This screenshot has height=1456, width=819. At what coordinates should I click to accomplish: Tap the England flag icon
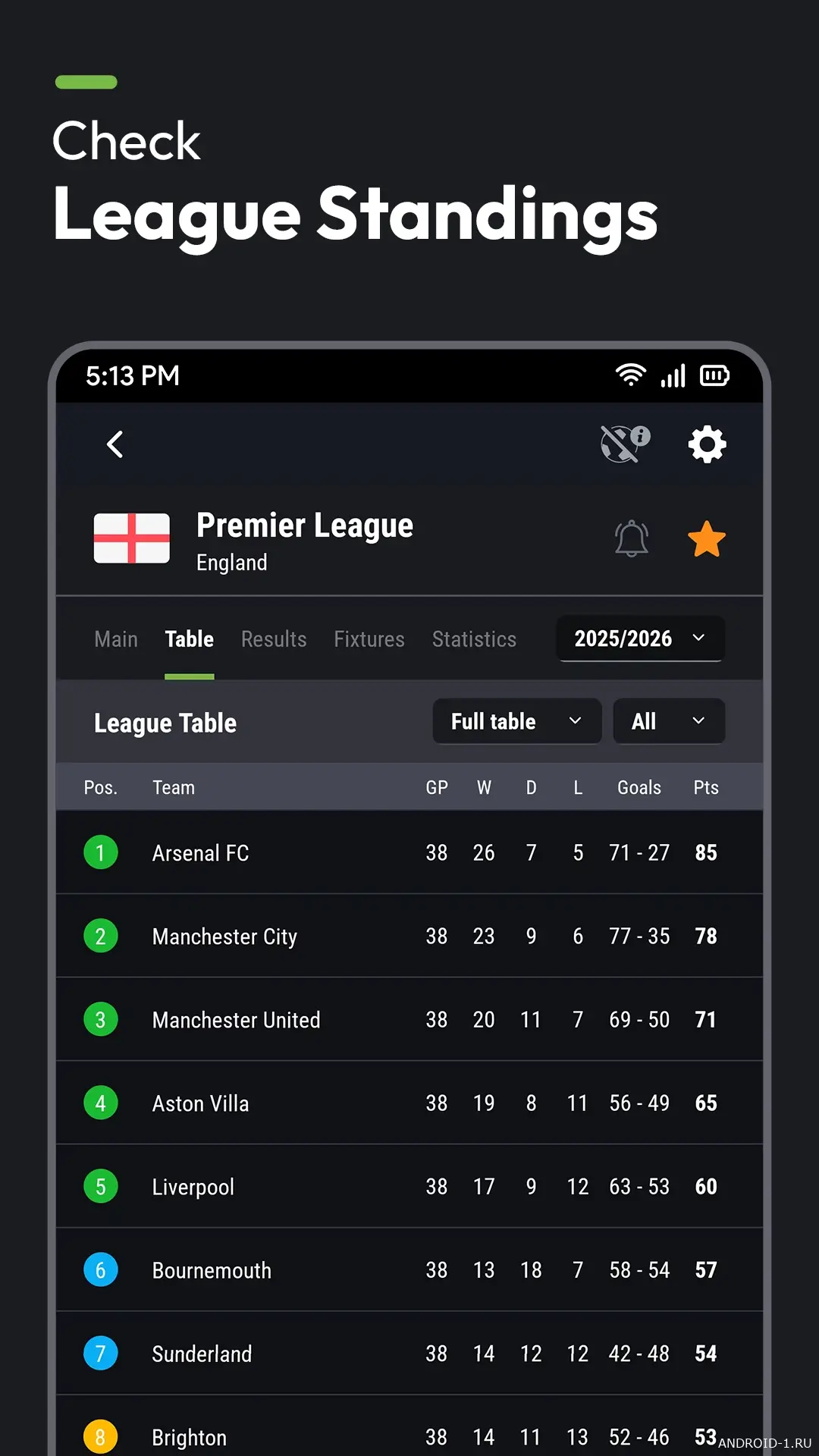click(x=132, y=538)
